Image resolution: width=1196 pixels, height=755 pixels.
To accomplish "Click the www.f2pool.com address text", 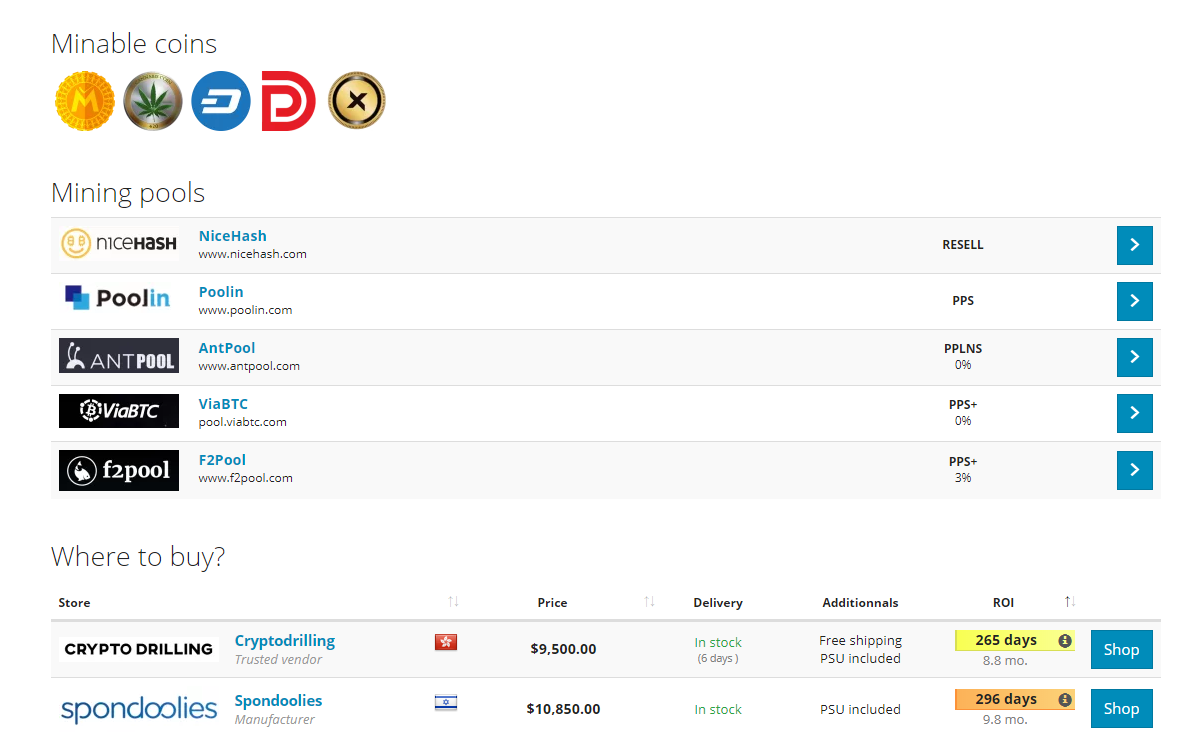I will tap(246, 478).
